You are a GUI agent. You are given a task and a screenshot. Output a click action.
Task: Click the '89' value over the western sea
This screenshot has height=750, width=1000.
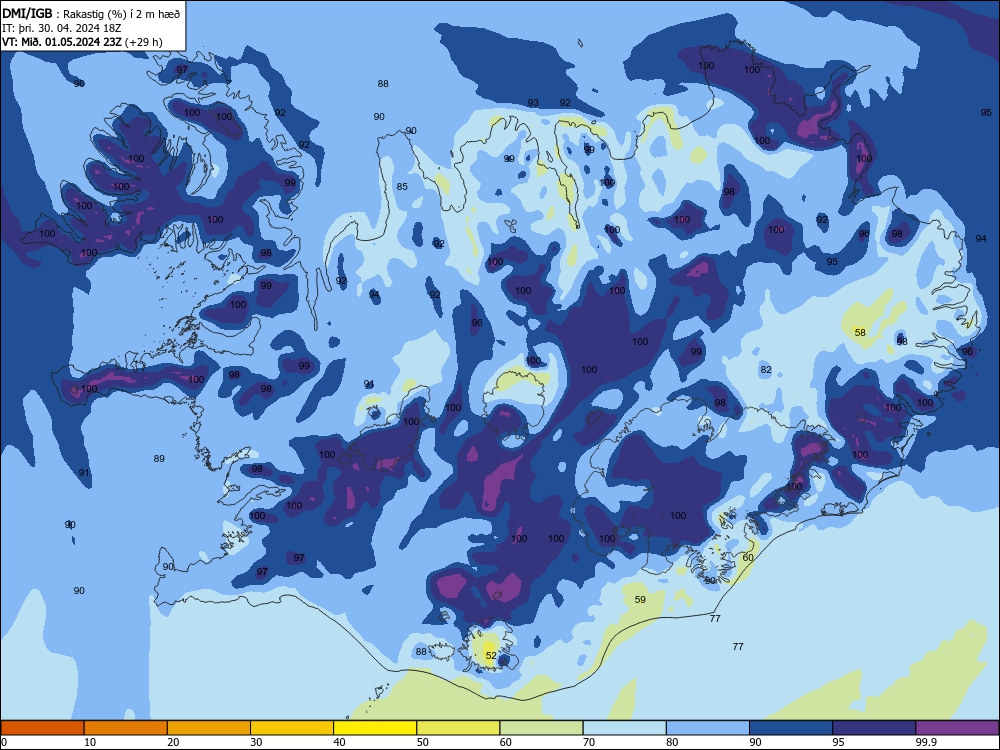click(159, 458)
